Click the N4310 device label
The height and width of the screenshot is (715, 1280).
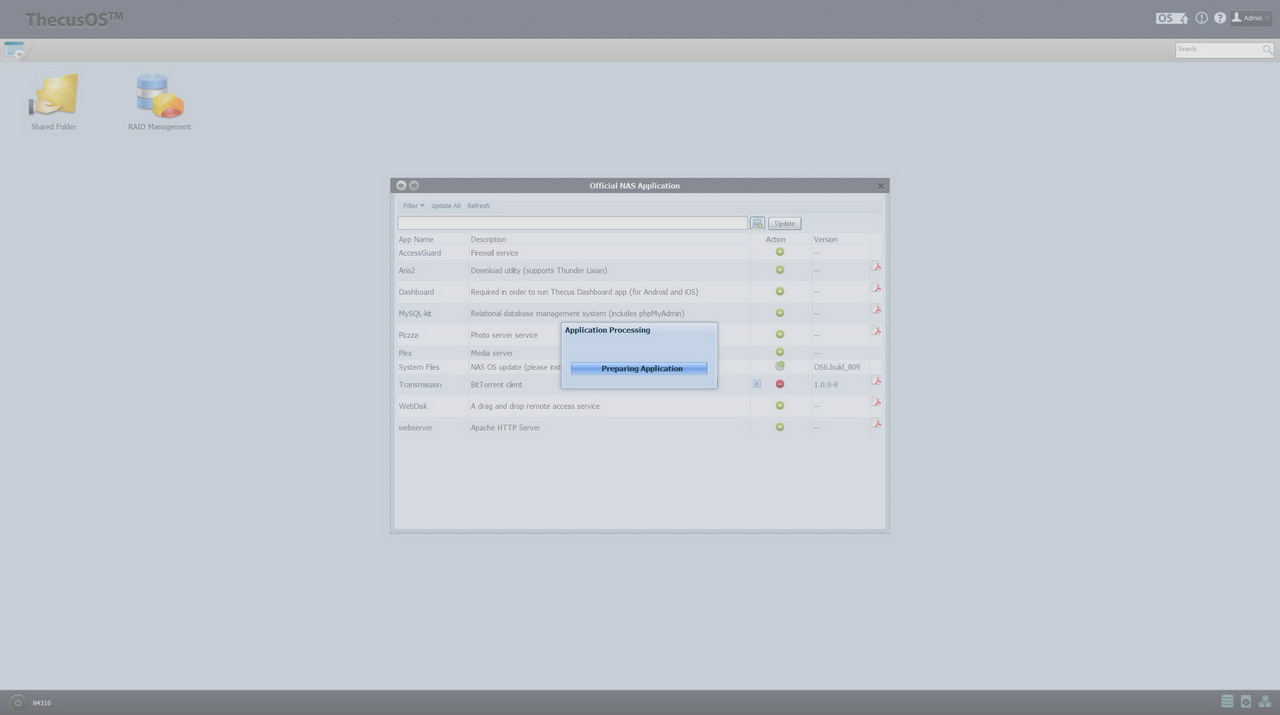(41, 703)
